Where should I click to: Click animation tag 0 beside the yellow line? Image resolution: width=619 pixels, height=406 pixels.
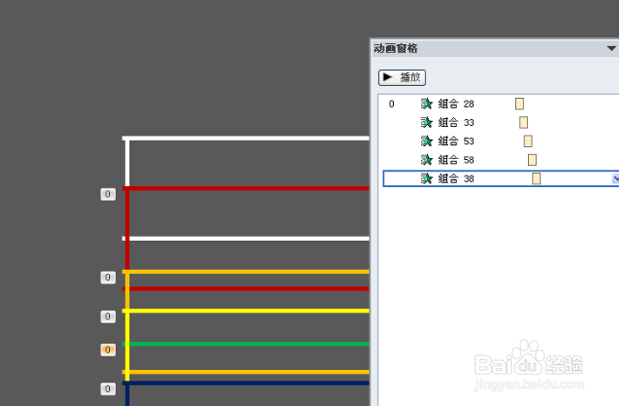108,317
